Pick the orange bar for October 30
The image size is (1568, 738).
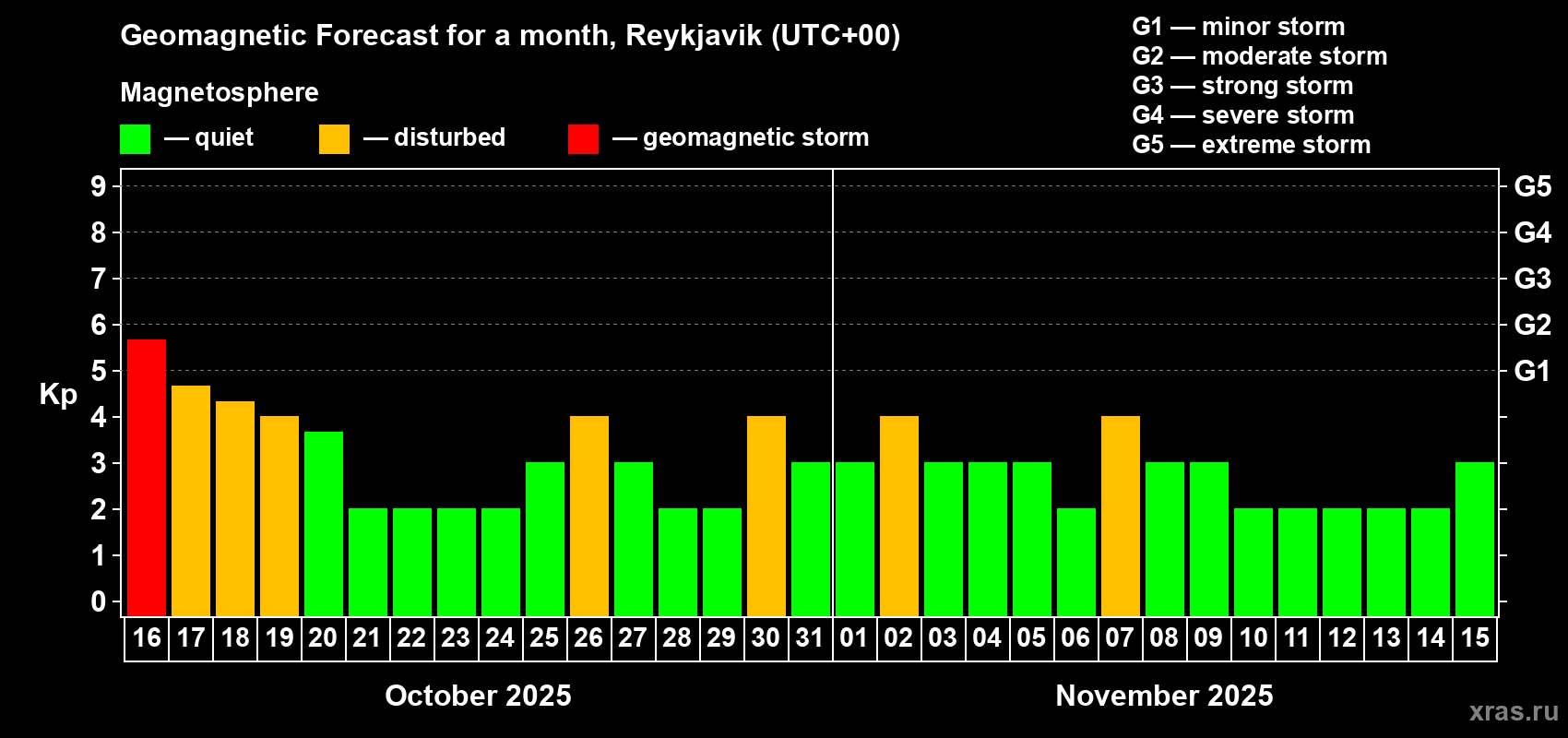766,517
